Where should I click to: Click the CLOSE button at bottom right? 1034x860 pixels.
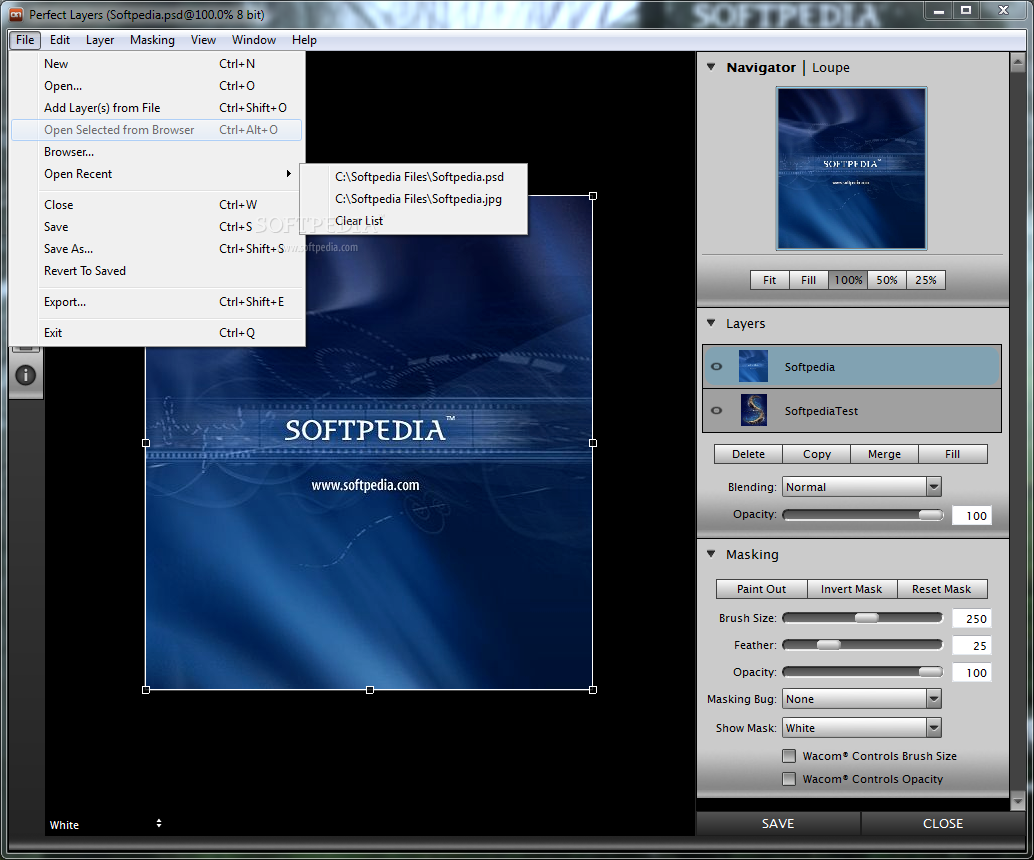[x=943, y=823]
